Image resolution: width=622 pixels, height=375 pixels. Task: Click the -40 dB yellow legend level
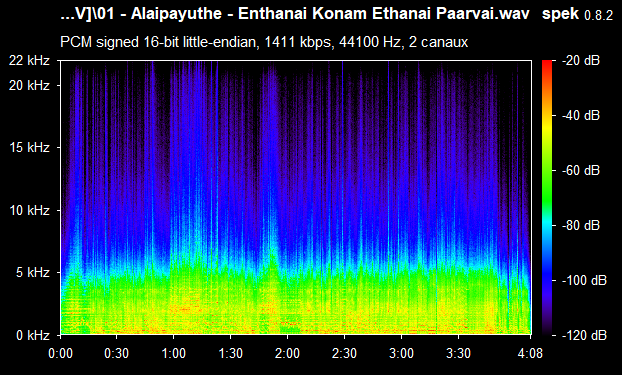pyautogui.click(x=581, y=115)
